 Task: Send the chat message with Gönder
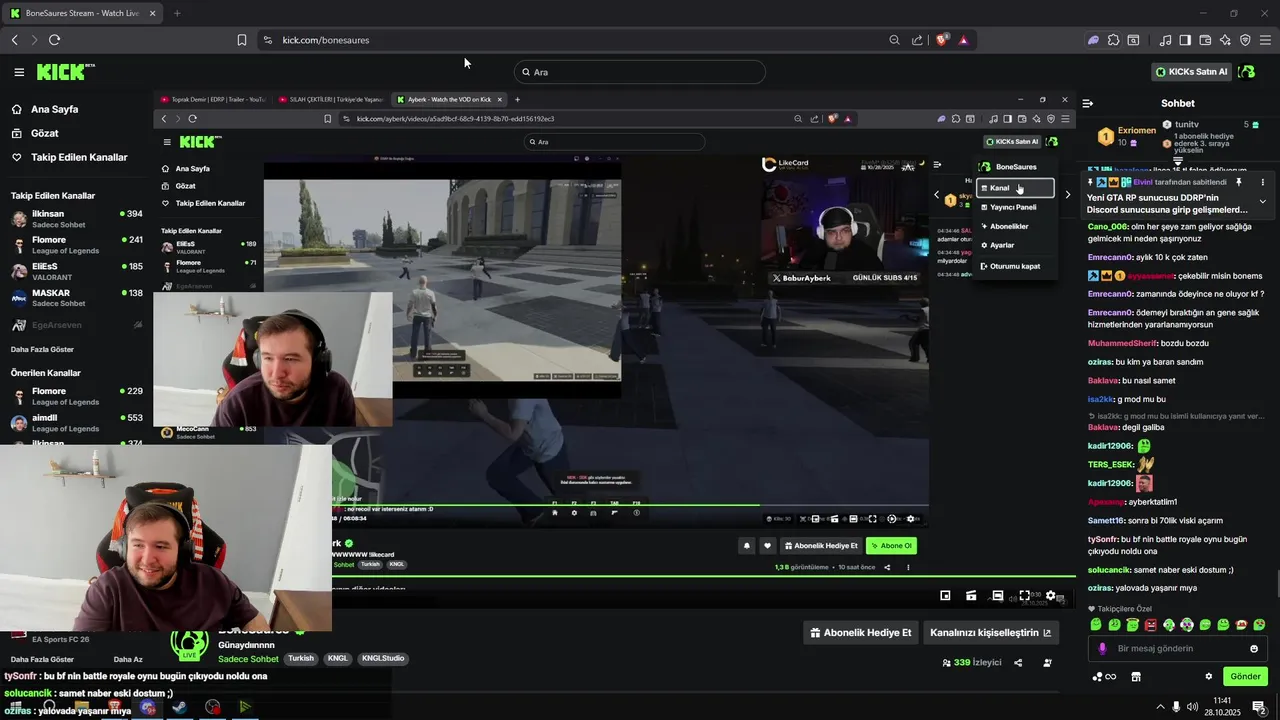pos(1245,676)
